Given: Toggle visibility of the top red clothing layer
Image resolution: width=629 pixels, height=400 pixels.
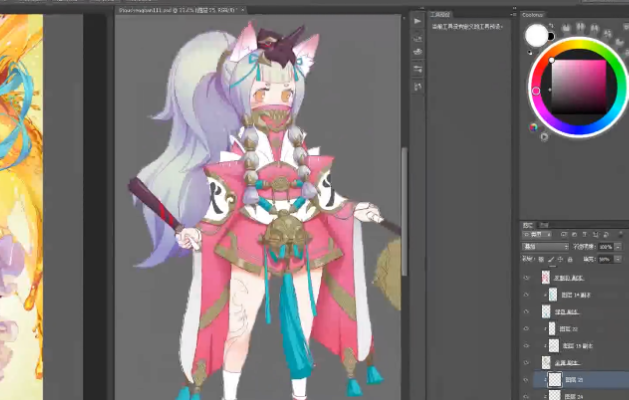Looking at the screenshot, I should pyautogui.click(x=526, y=278).
